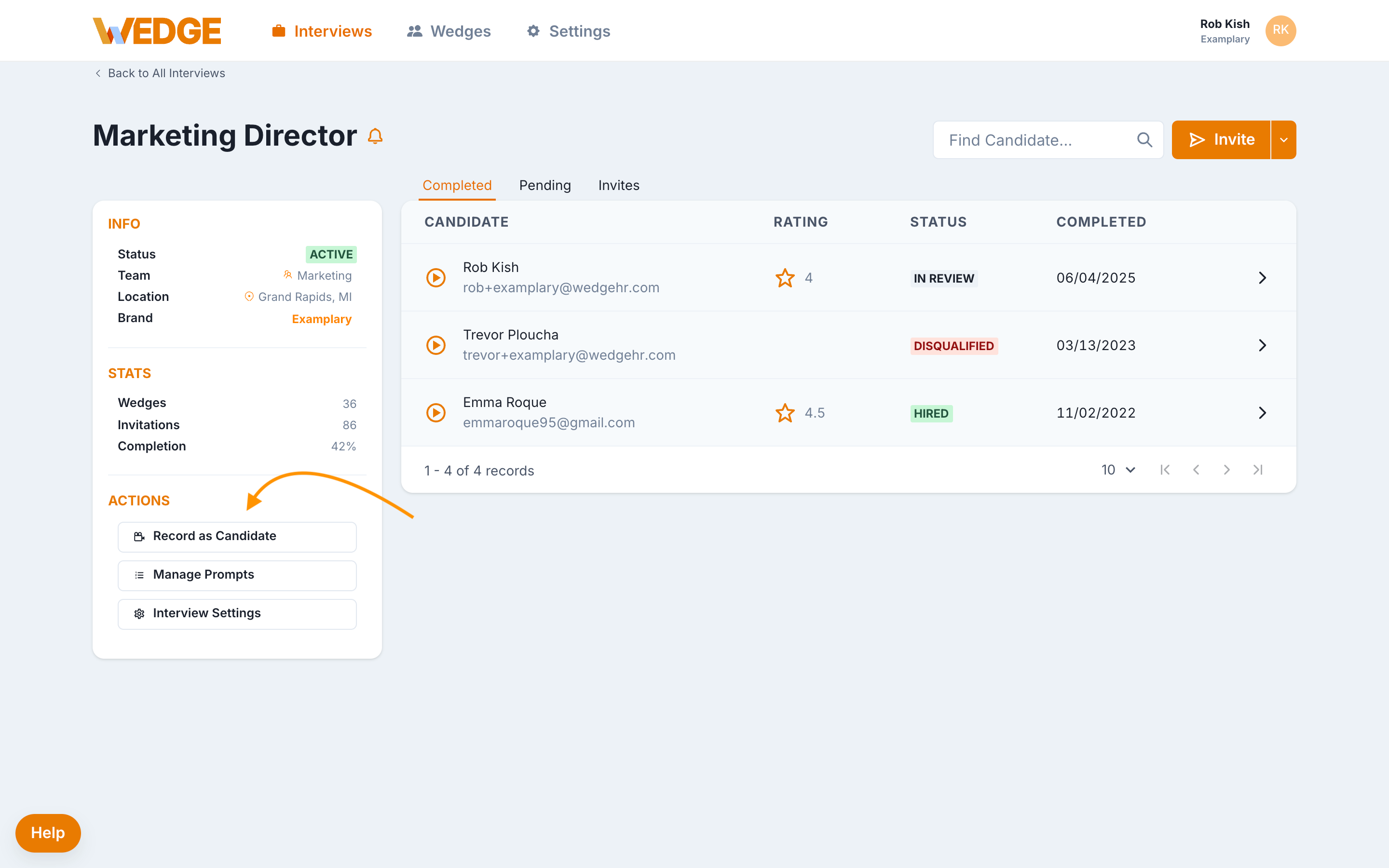Open the records-per-page dropdown showing 10

pos(1117,470)
